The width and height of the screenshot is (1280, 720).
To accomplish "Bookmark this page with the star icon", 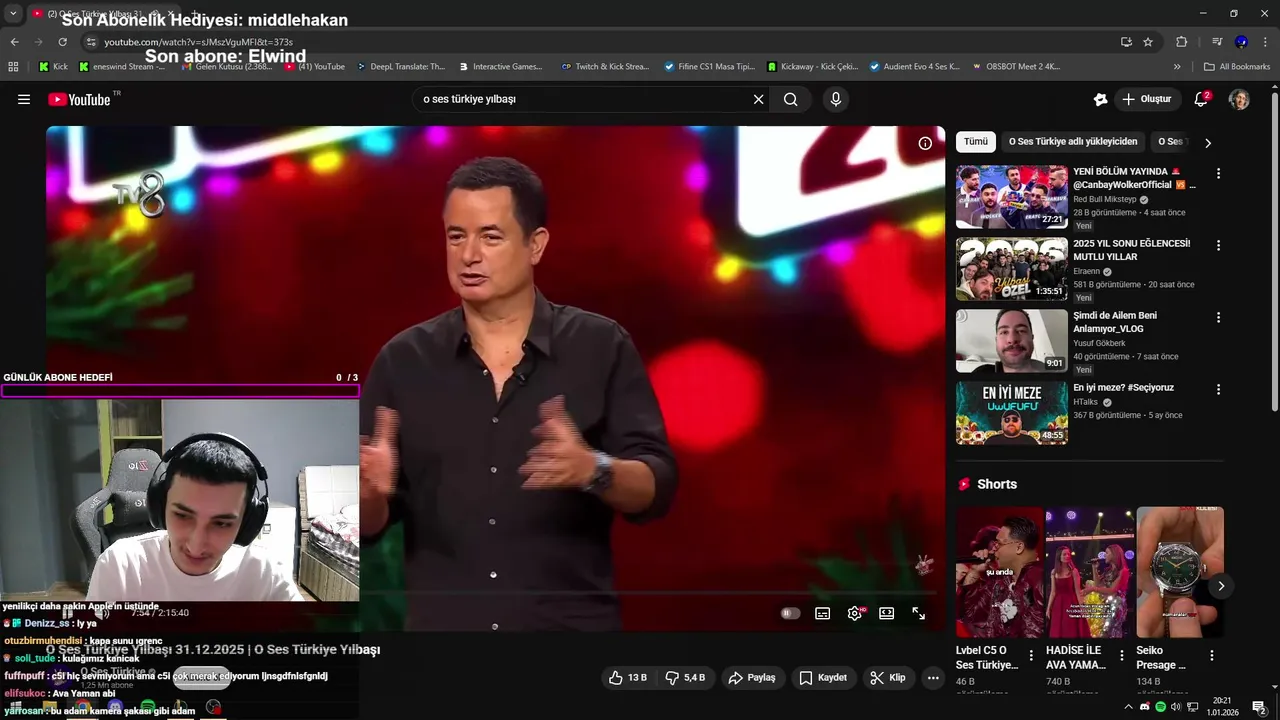I will (x=1148, y=42).
